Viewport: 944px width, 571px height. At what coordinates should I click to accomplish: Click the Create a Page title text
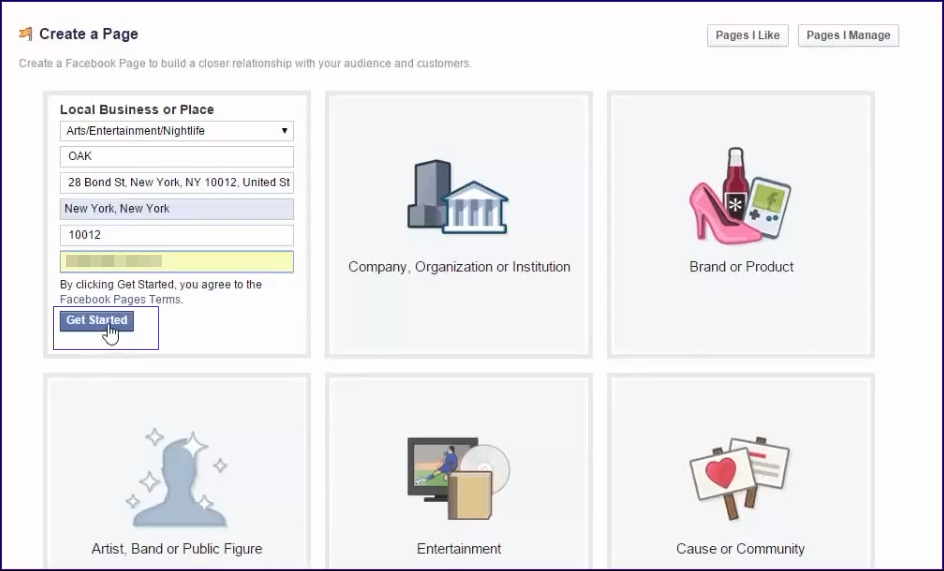click(x=88, y=34)
